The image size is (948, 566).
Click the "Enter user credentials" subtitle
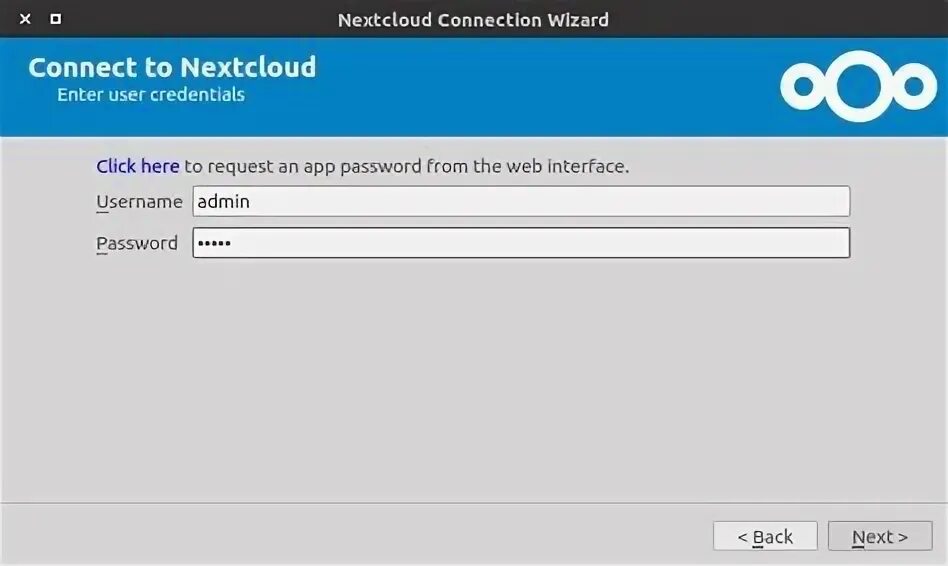click(151, 95)
